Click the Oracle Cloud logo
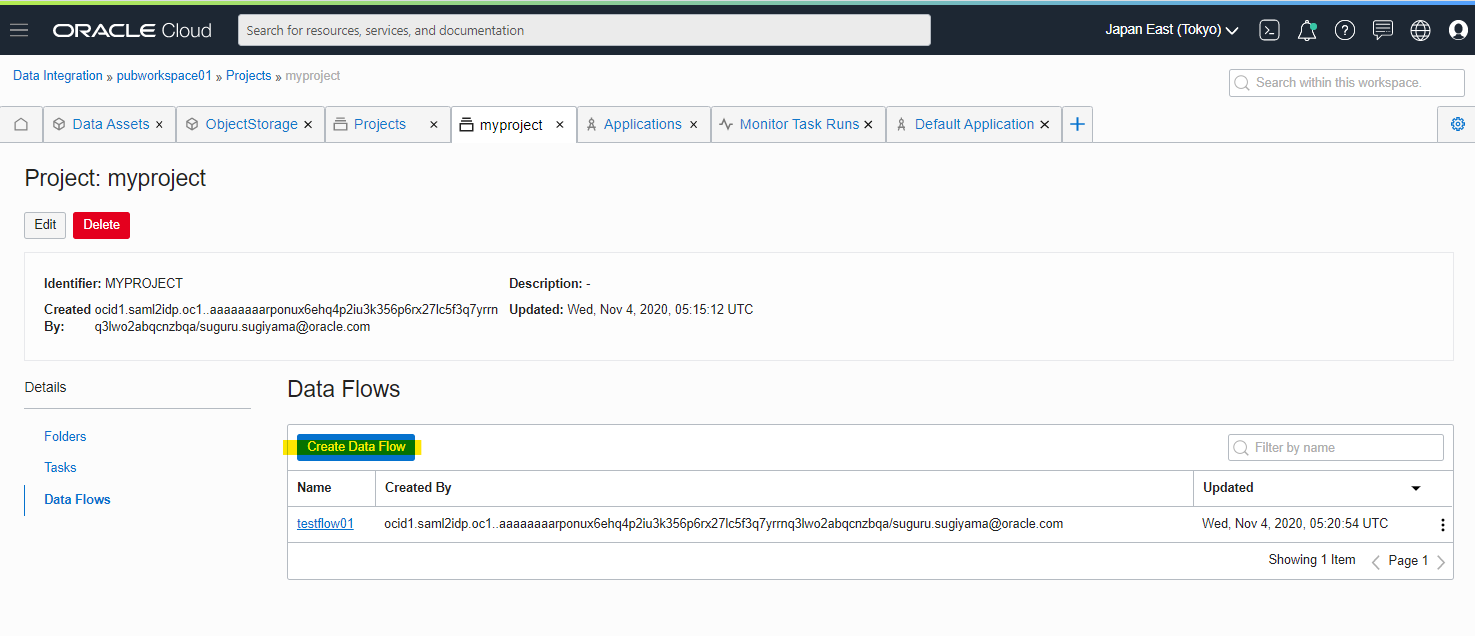This screenshot has width=1475, height=636. click(x=132, y=30)
